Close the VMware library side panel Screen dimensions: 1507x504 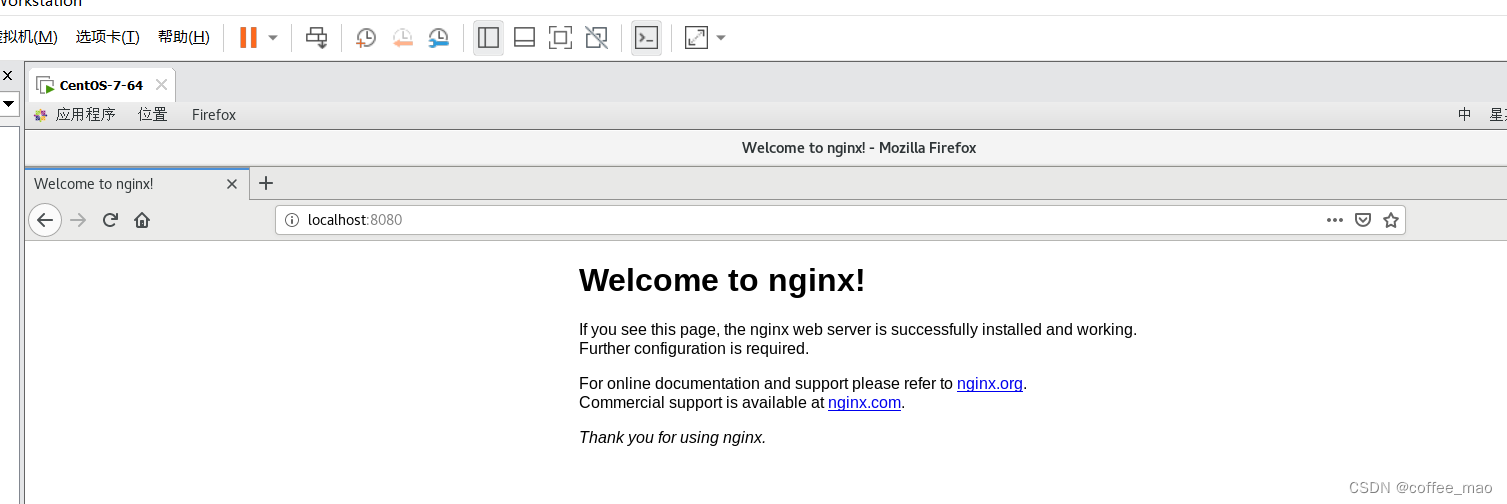7,75
